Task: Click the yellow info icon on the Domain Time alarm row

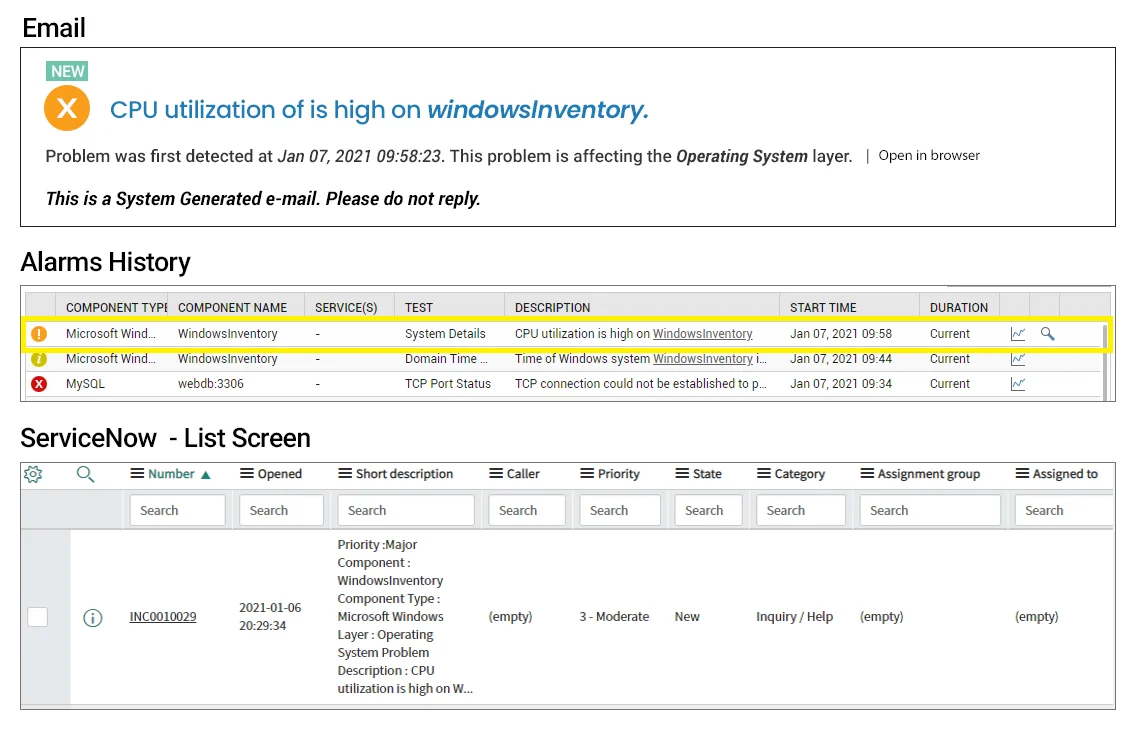Action: 39,358
